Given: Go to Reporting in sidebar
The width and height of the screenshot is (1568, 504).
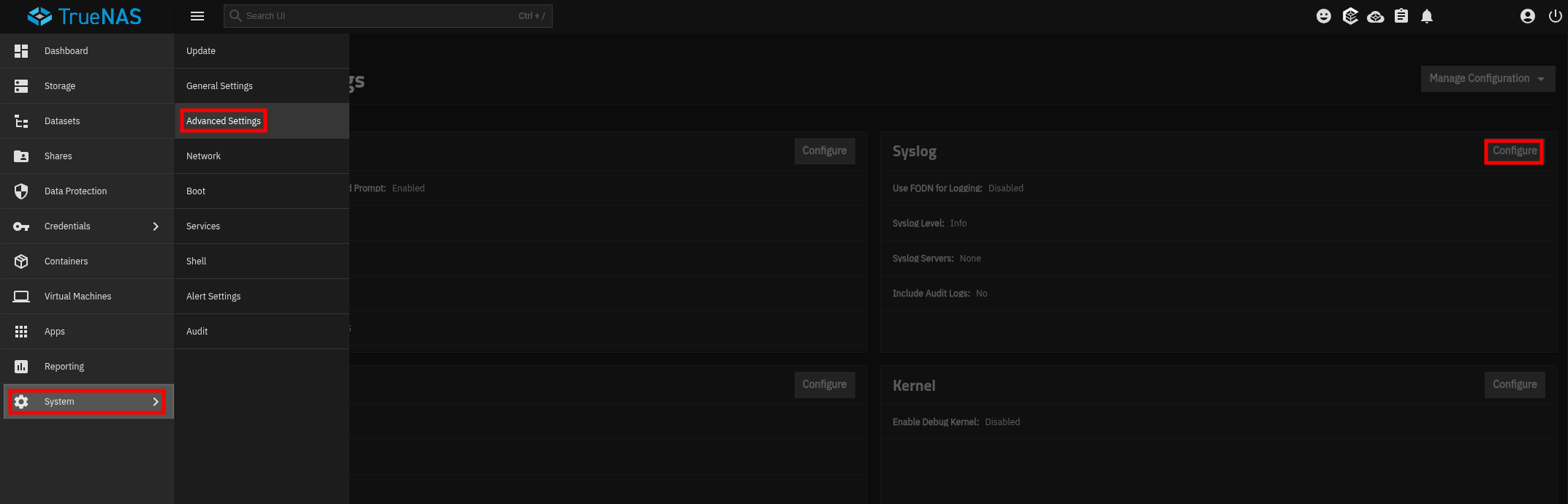Looking at the screenshot, I should [x=87, y=367].
